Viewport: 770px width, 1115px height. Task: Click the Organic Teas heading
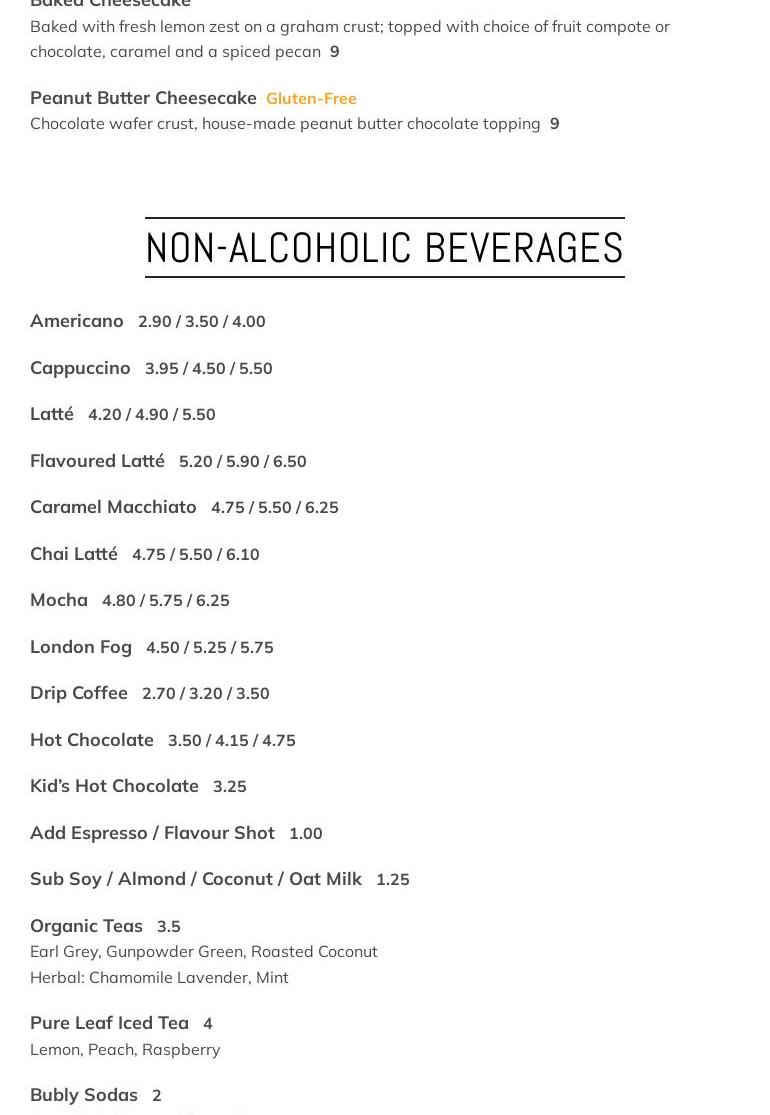click(x=86, y=926)
